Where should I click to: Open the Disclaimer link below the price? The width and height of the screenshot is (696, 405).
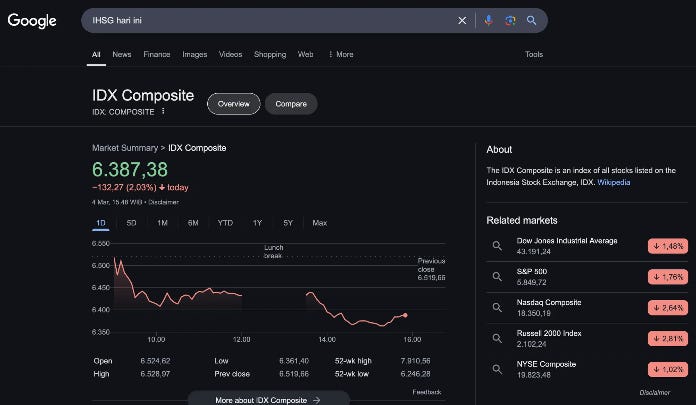(x=163, y=202)
